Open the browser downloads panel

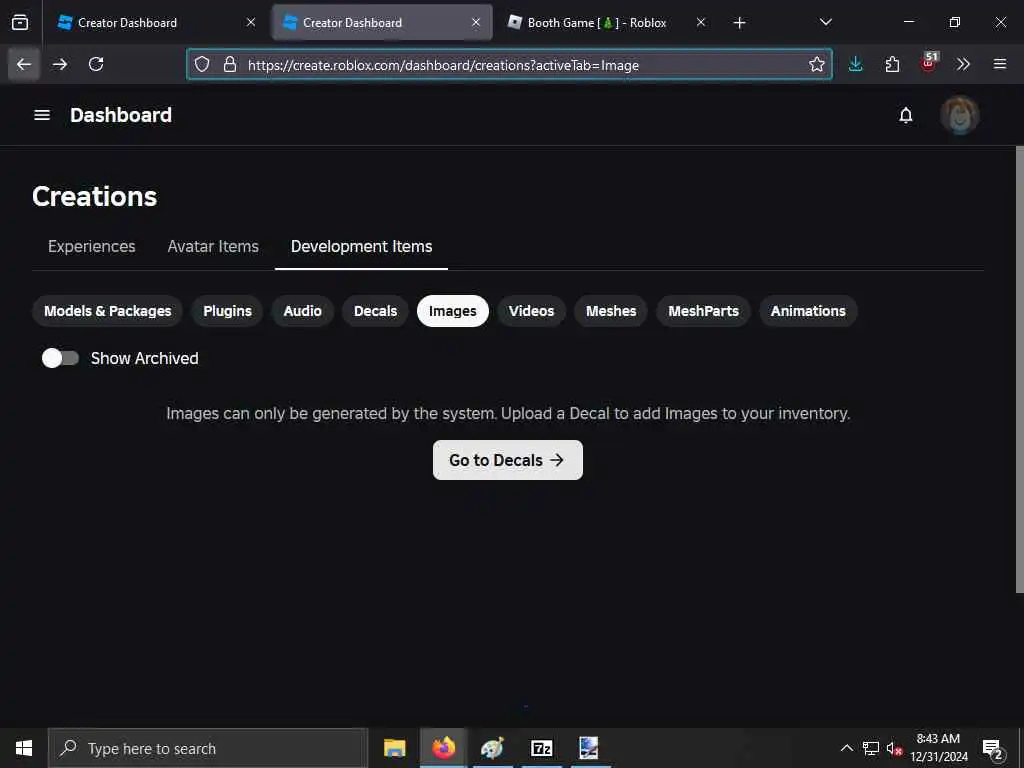pos(856,64)
